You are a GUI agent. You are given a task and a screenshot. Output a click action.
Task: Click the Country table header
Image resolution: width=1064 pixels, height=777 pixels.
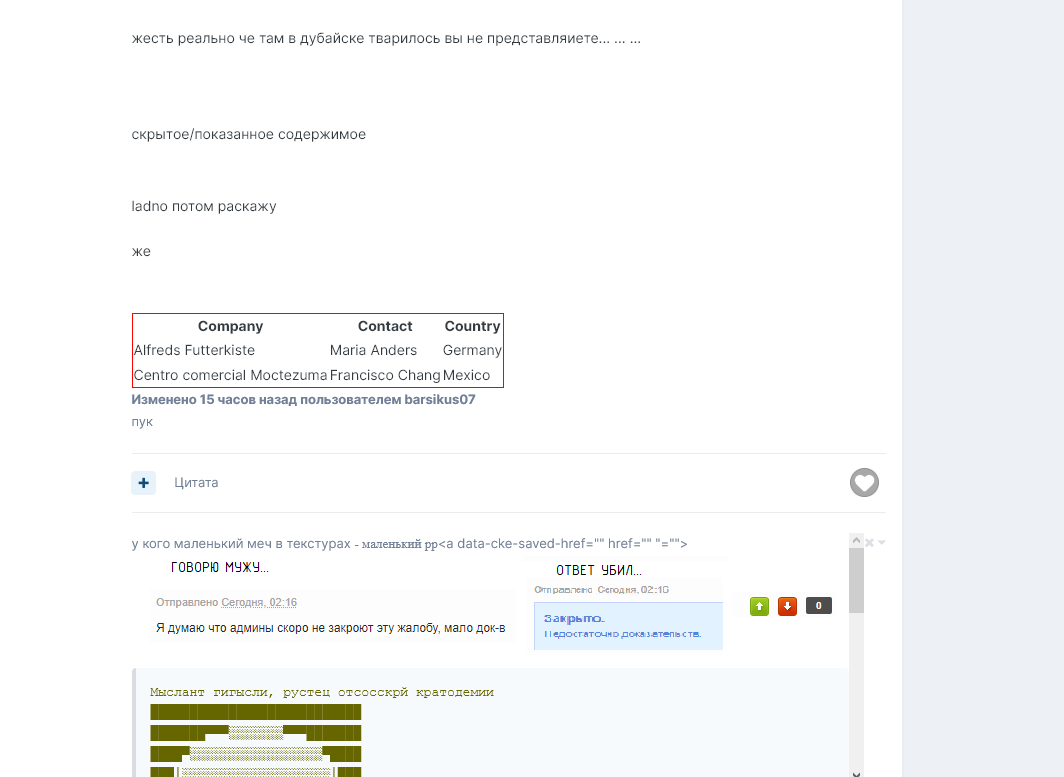(472, 326)
